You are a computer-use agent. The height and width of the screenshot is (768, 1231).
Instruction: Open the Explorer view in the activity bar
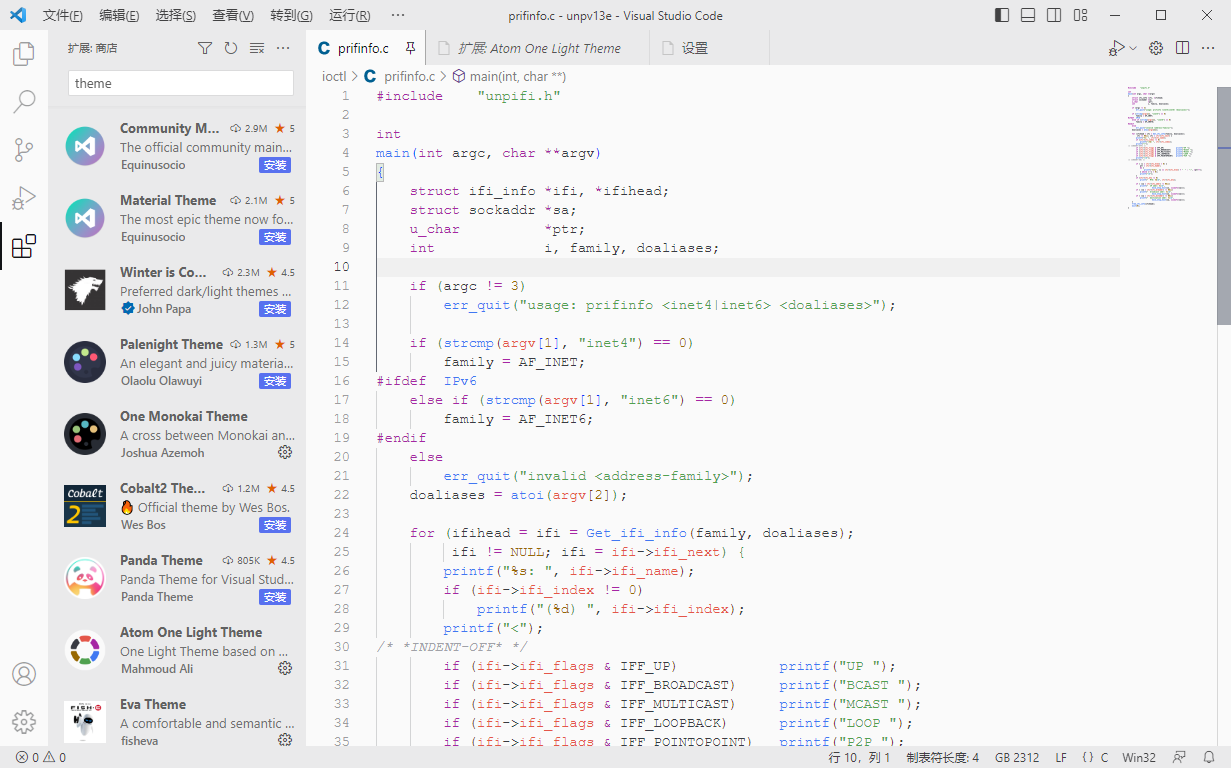tap(24, 54)
